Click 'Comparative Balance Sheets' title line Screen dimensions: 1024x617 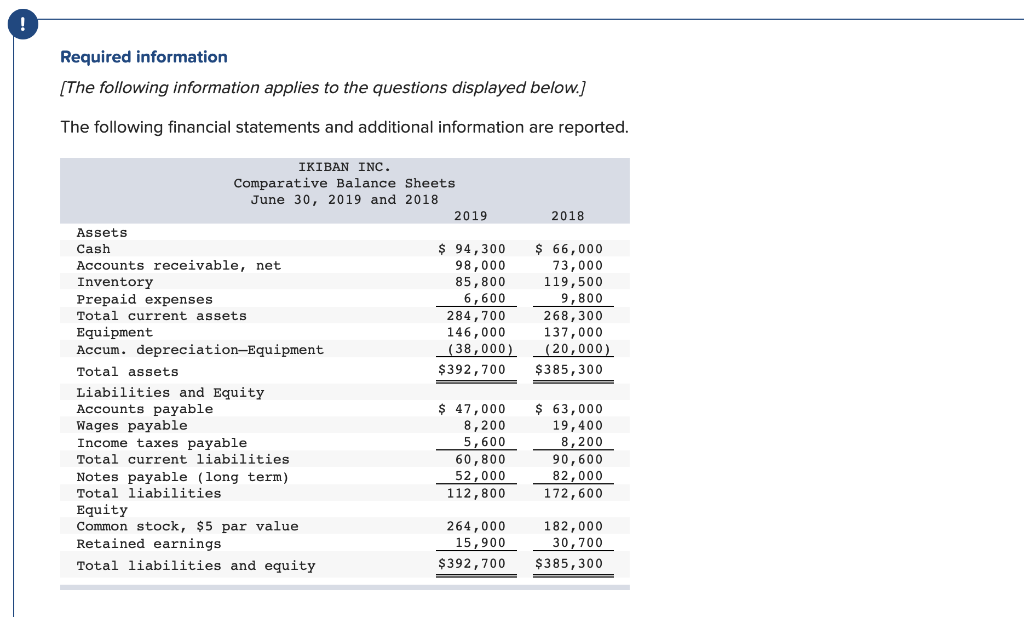[344, 183]
